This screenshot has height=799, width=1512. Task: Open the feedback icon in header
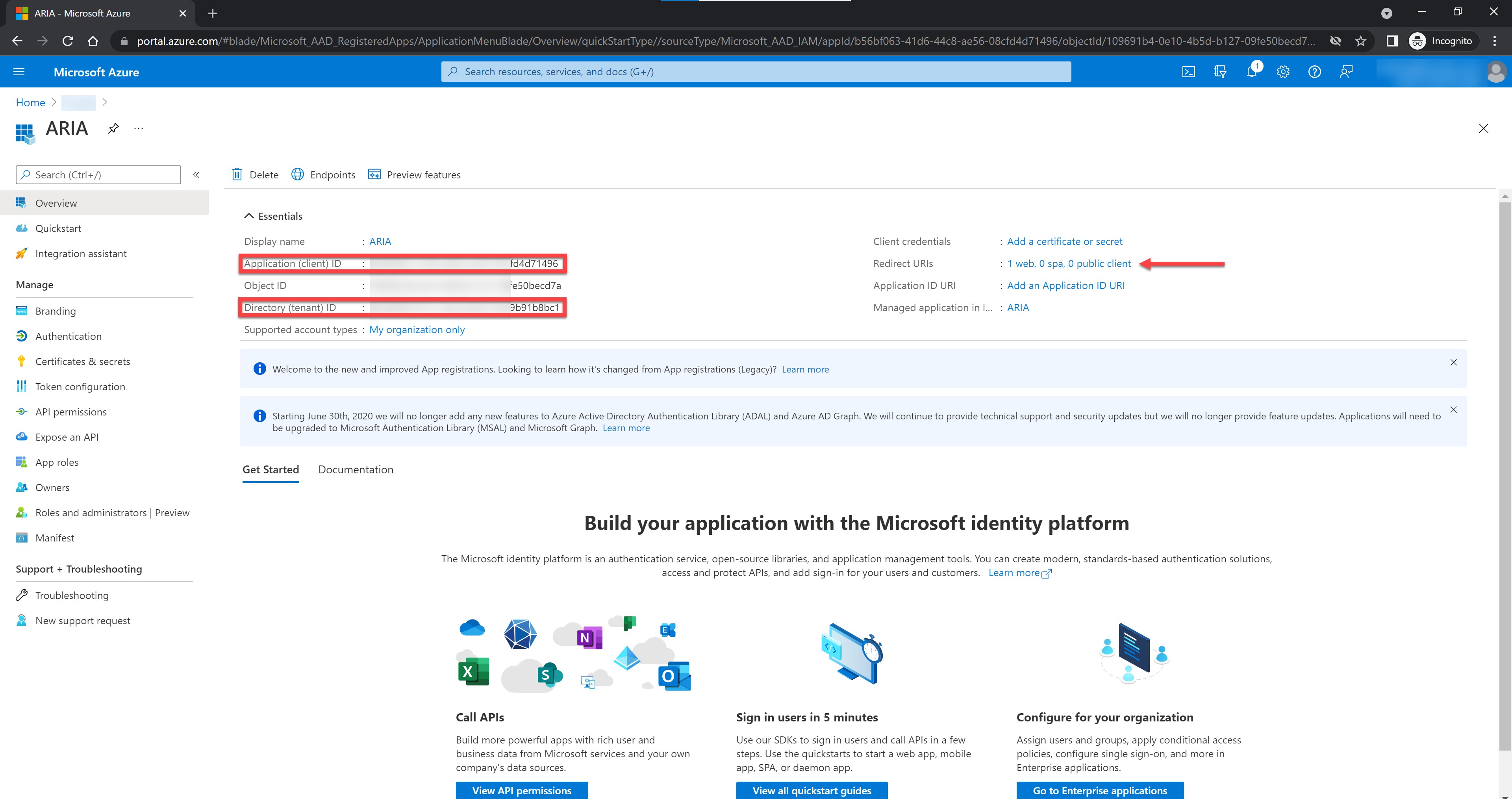1346,72
